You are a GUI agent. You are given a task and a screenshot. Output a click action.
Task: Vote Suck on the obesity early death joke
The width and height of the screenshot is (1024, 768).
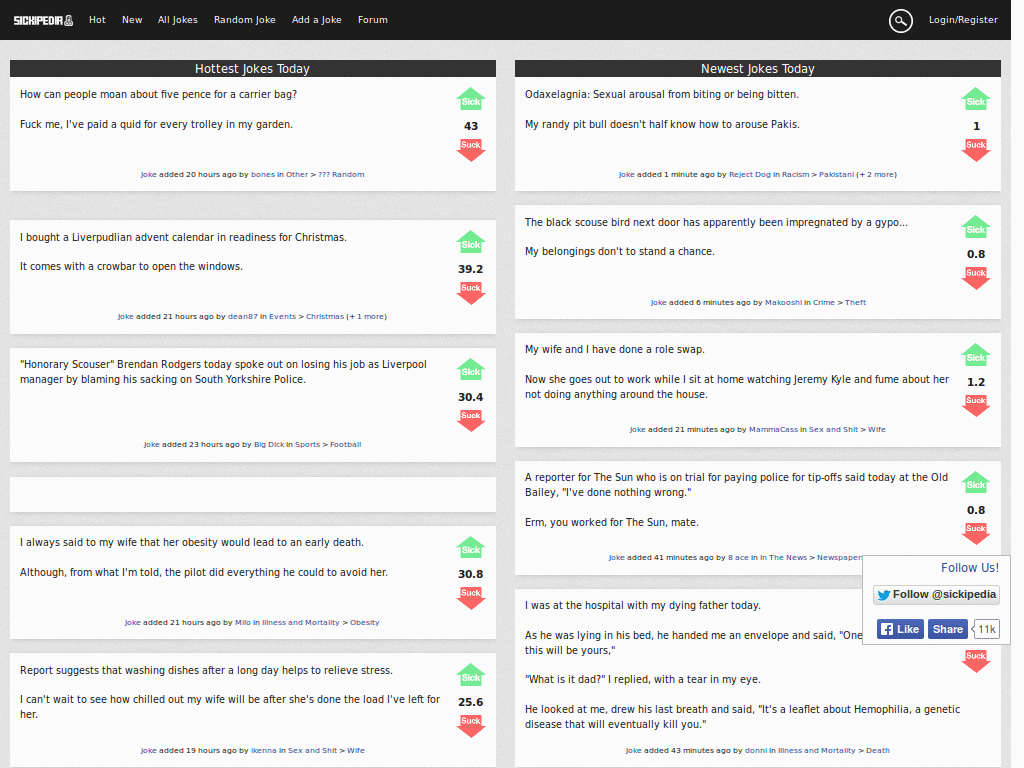pos(470,598)
